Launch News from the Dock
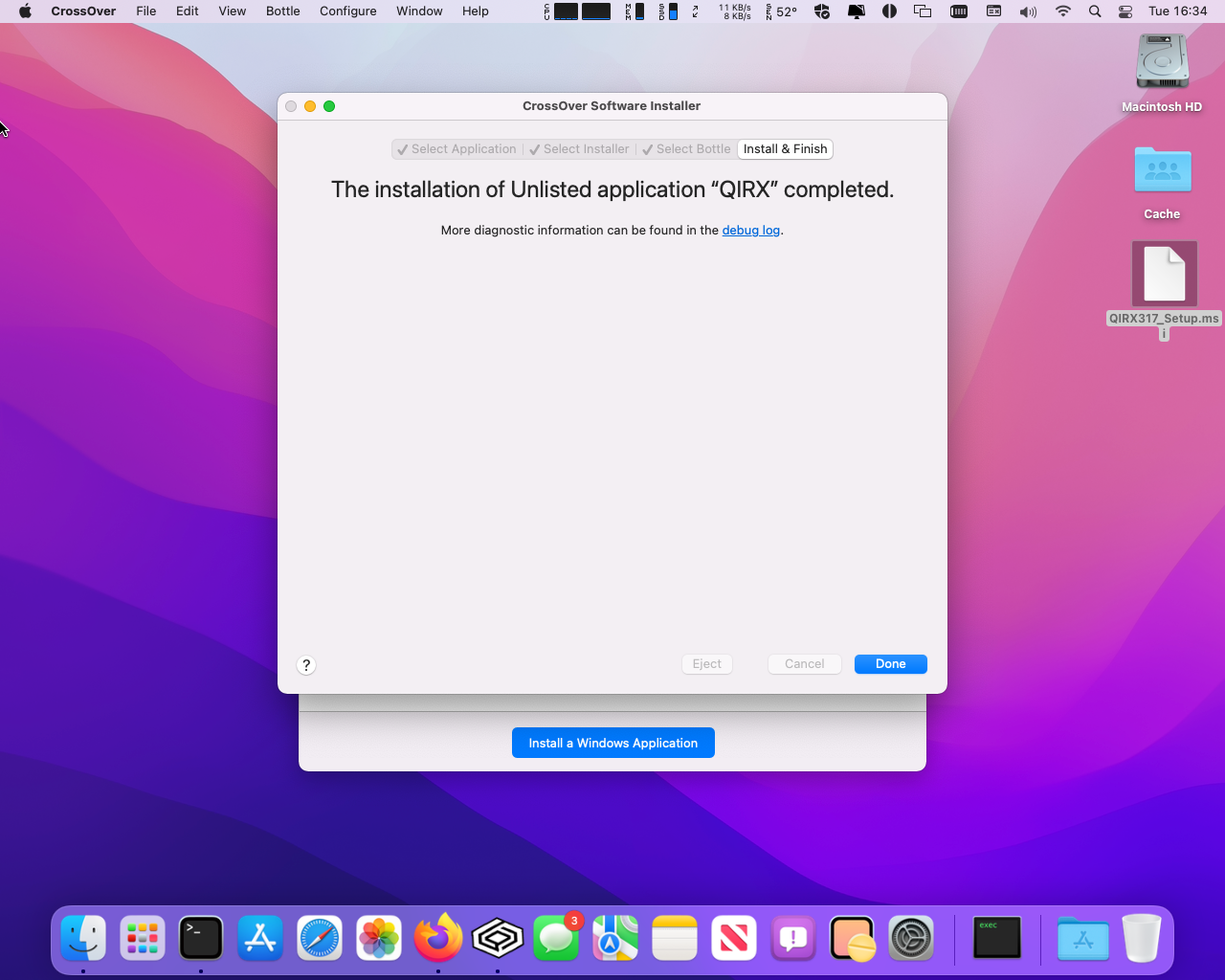 734,938
